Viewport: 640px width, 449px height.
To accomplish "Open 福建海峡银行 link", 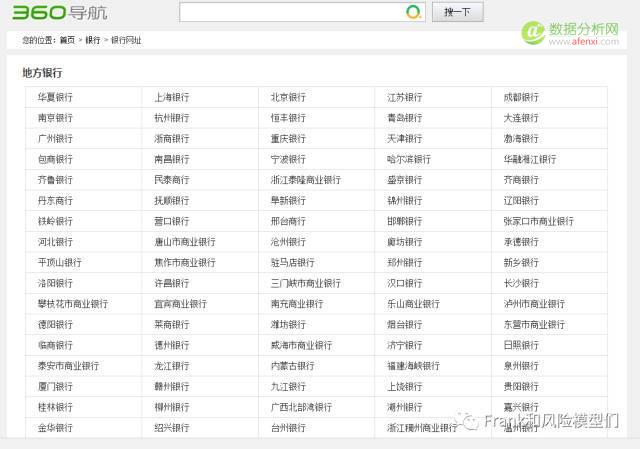I will 413,366.
